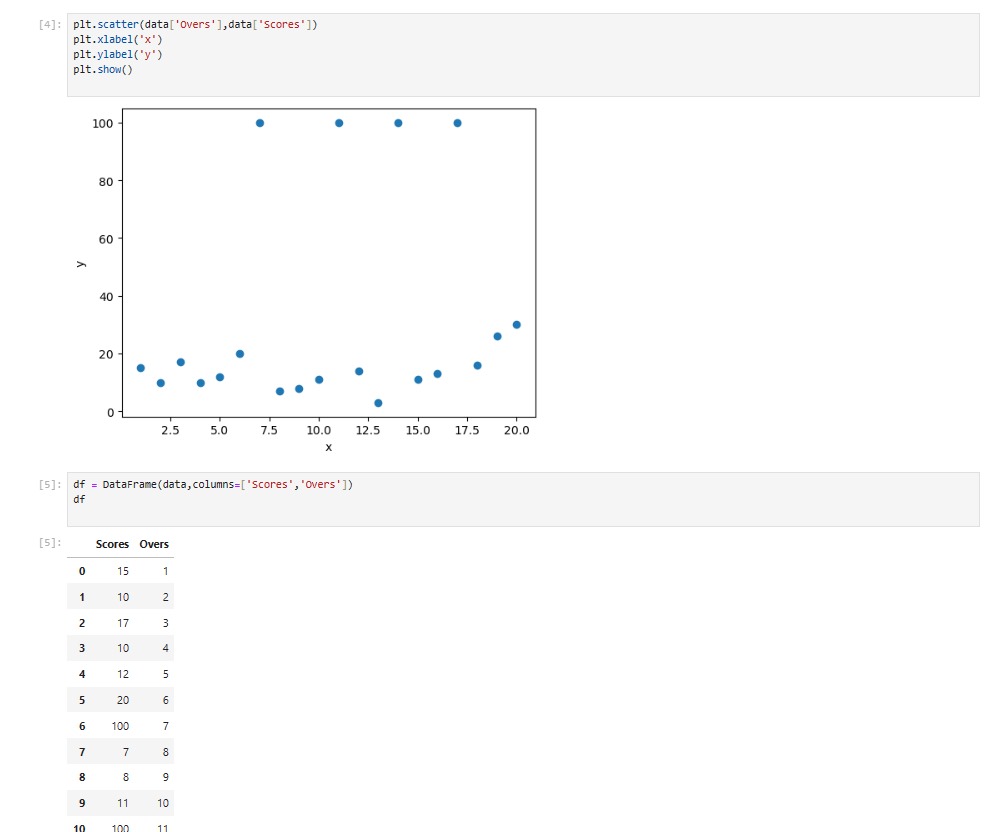Click Scores value 12 in row 4
Viewport: 987px width, 832px height.
(x=123, y=674)
